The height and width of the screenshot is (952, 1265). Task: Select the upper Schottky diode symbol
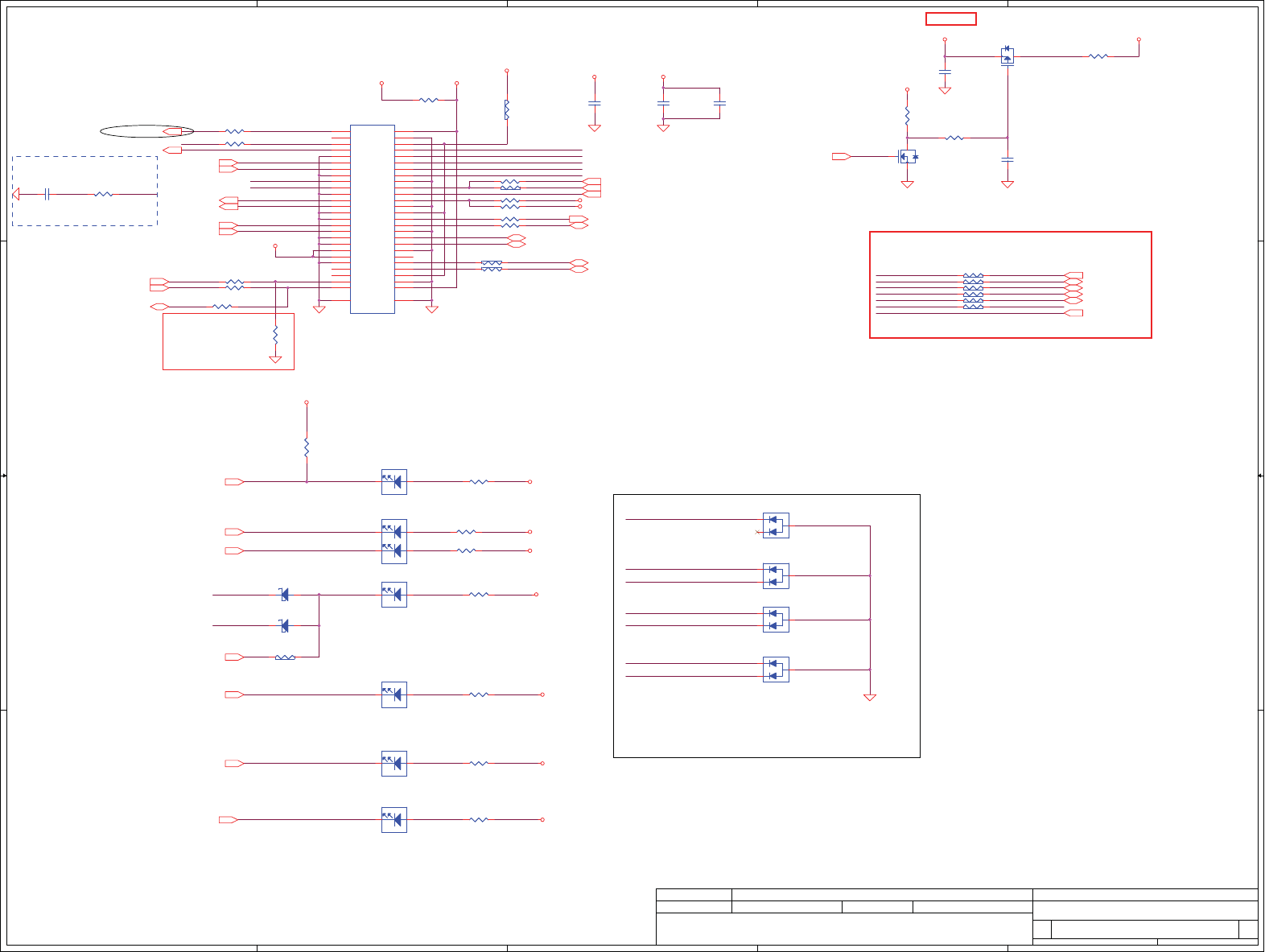click(284, 595)
